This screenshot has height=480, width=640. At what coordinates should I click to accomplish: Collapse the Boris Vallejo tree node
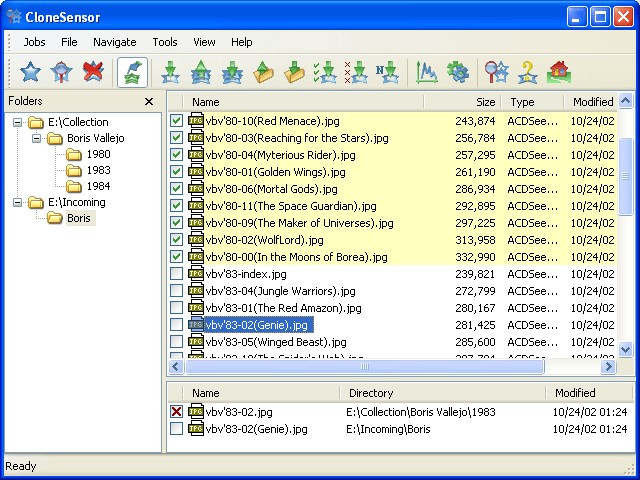coord(36,138)
